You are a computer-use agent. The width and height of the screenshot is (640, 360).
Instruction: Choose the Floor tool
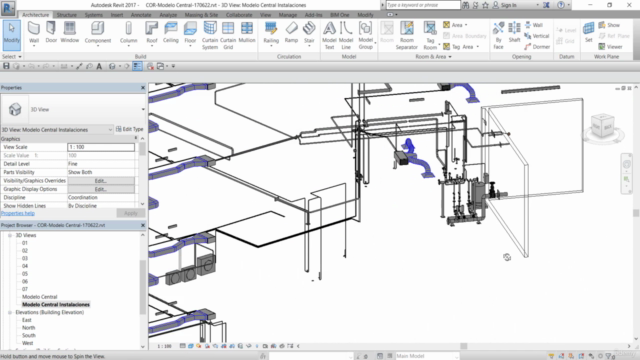tap(190, 33)
